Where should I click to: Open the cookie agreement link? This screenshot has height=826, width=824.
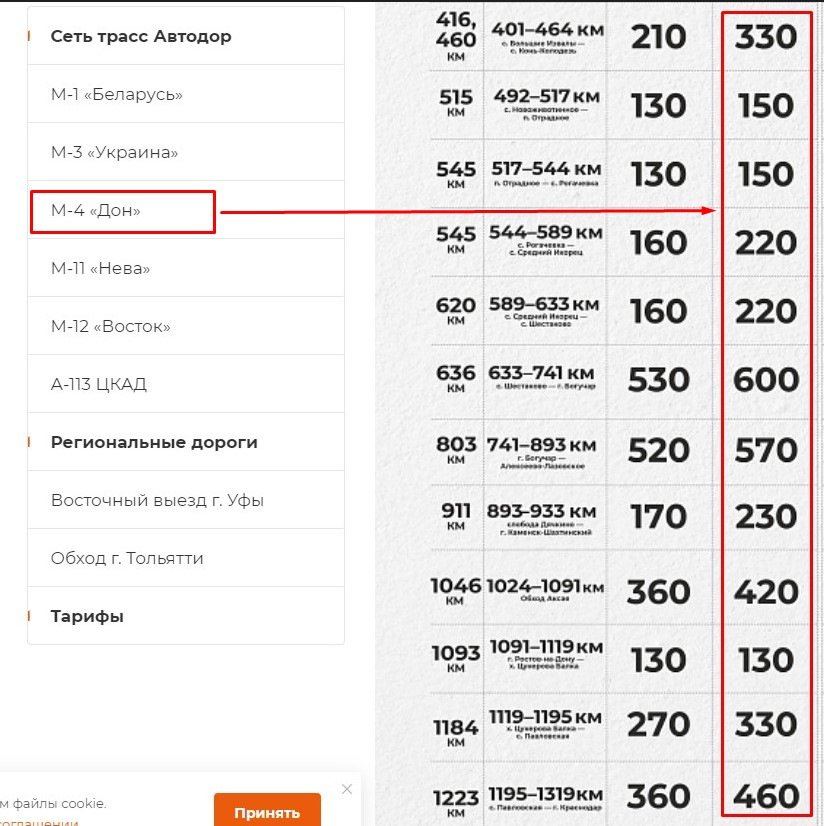pos(40,822)
